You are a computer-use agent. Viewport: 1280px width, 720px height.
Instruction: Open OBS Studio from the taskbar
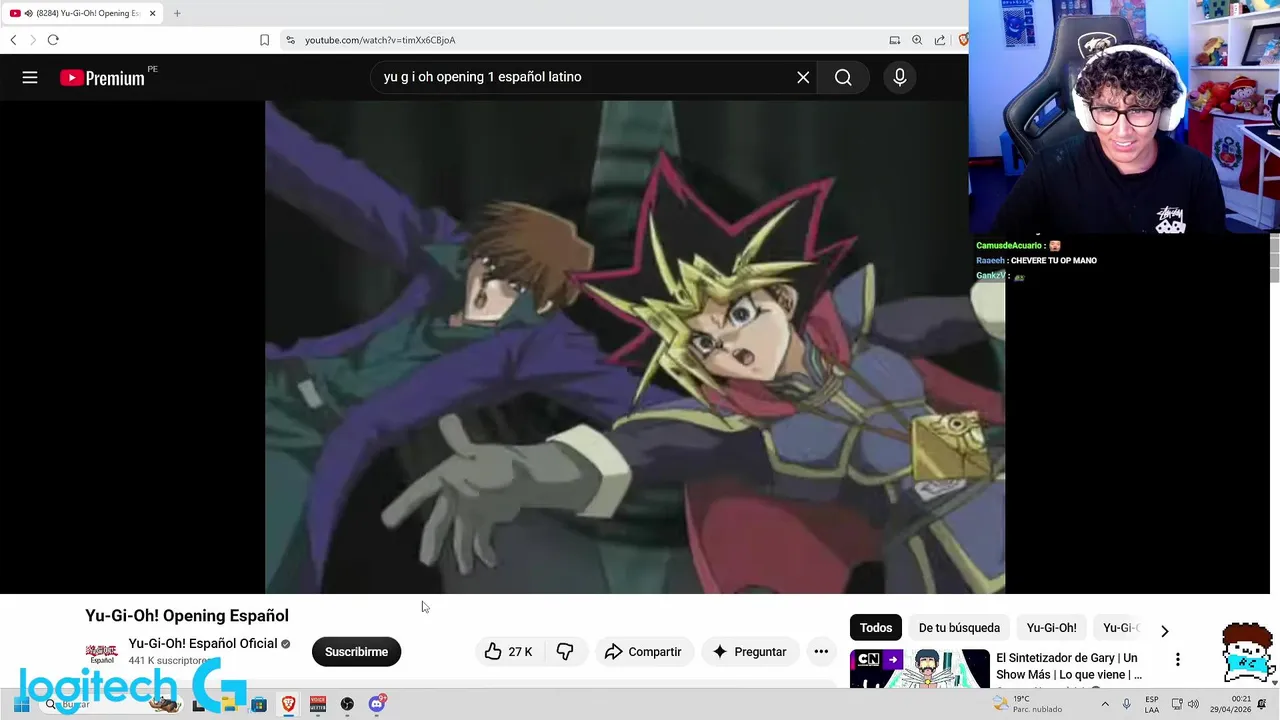[x=347, y=704]
